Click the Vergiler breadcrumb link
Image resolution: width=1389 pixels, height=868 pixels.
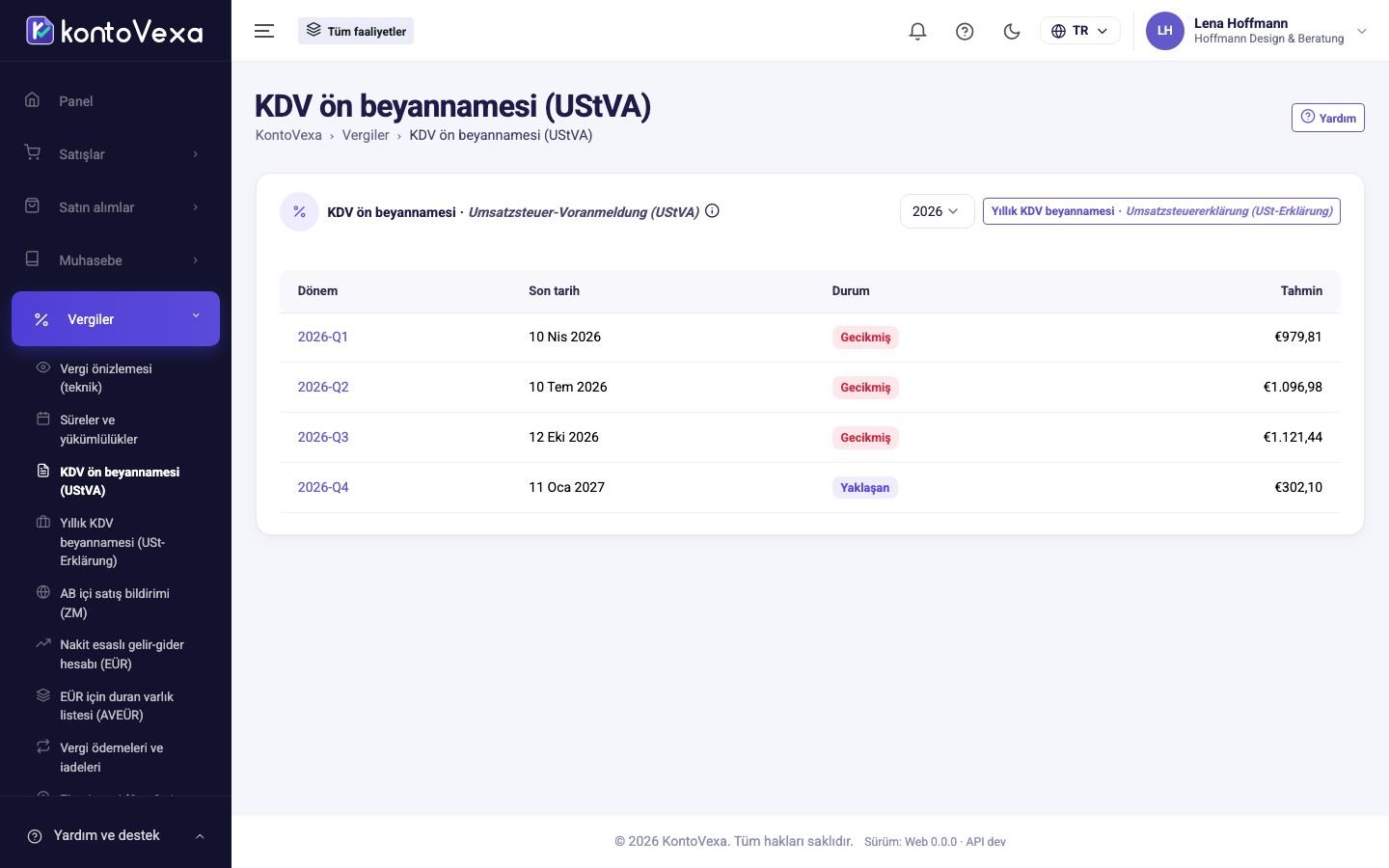click(x=366, y=135)
